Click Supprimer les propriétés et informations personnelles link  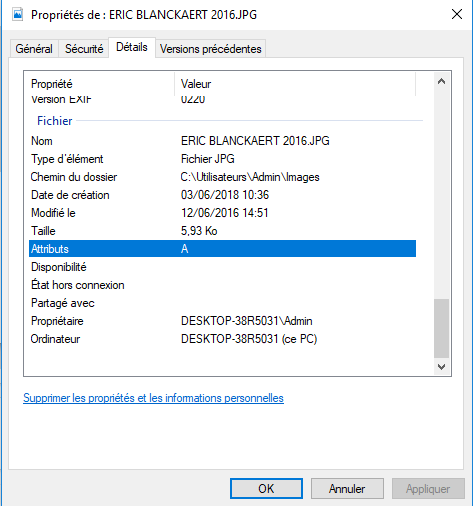[x=153, y=398]
